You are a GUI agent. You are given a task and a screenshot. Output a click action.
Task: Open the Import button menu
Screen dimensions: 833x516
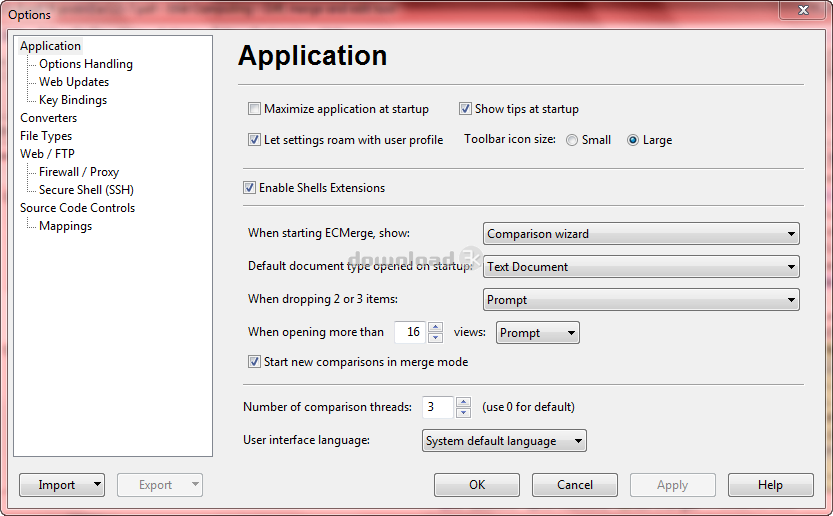[x=62, y=485]
